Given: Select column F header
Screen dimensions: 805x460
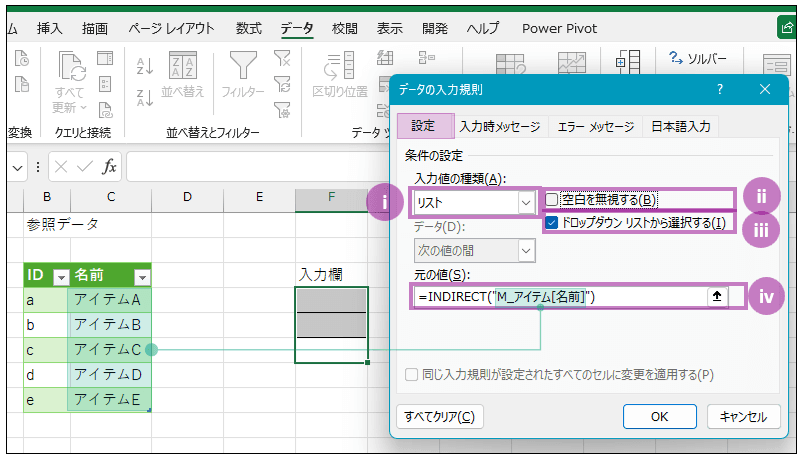Looking at the screenshot, I should (332, 197).
